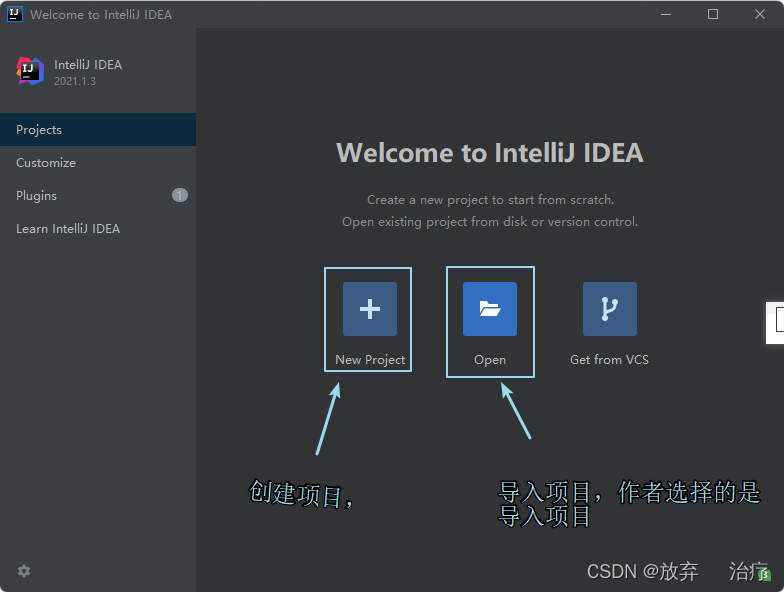
Task: Click the Welcome to IntelliJ IDEA heading
Action: 490,152
